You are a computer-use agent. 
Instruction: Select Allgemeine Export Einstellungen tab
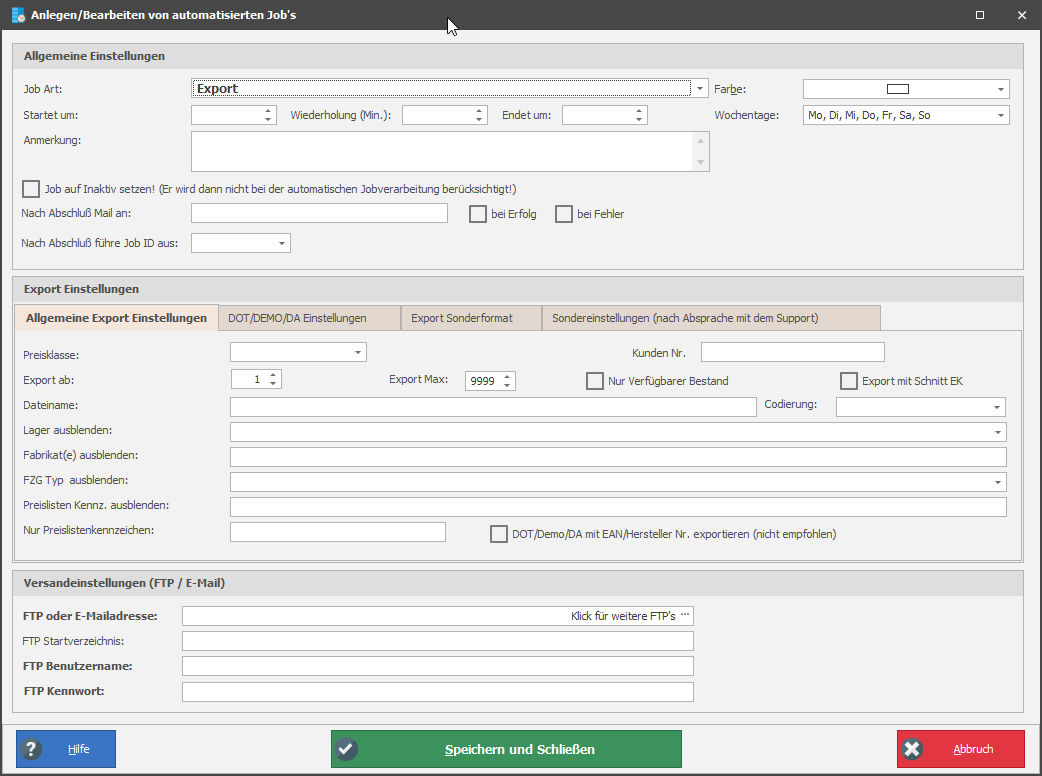point(116,318)
